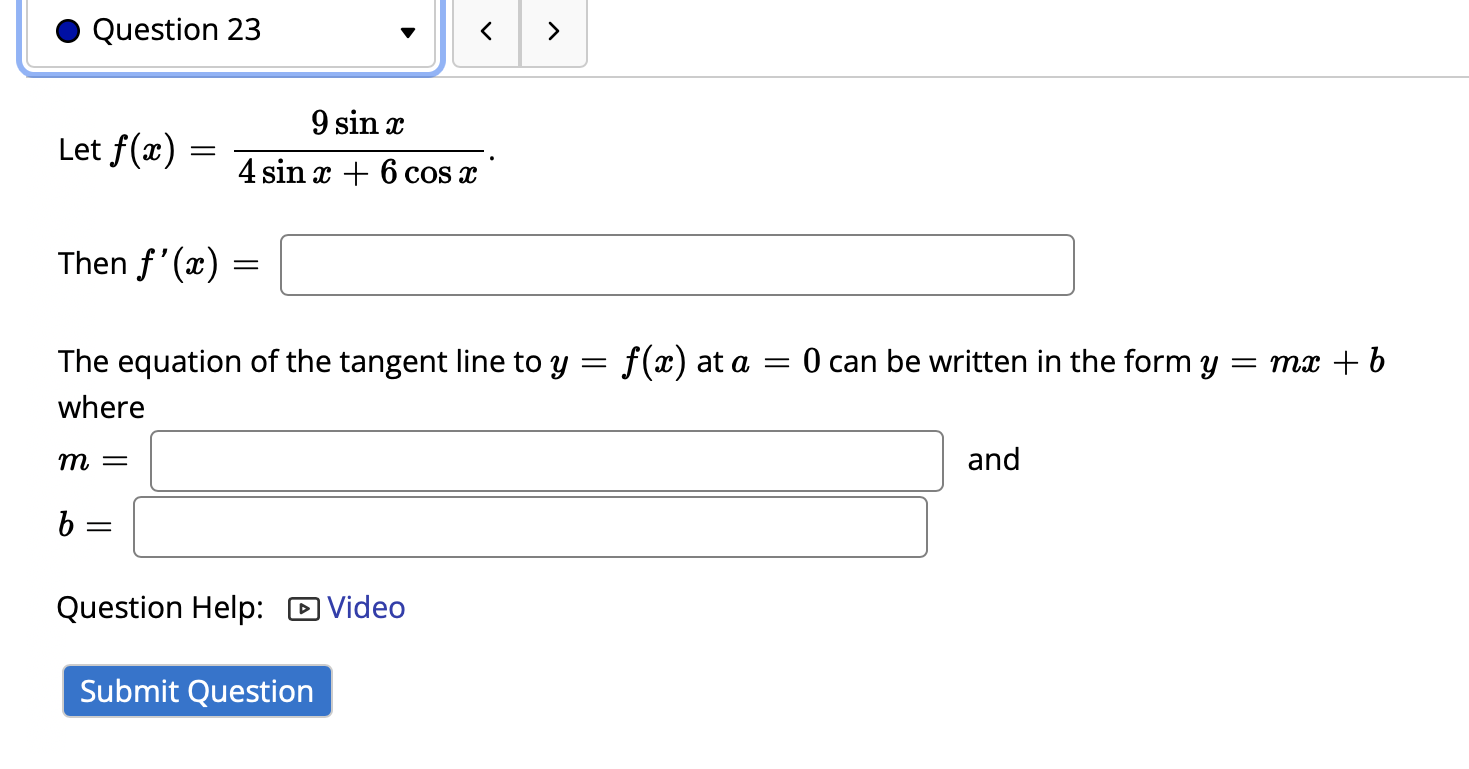Click the answer box next to m =
Image resolution: width=1469 pixels, height=769 pixels.
coord(546,460)
